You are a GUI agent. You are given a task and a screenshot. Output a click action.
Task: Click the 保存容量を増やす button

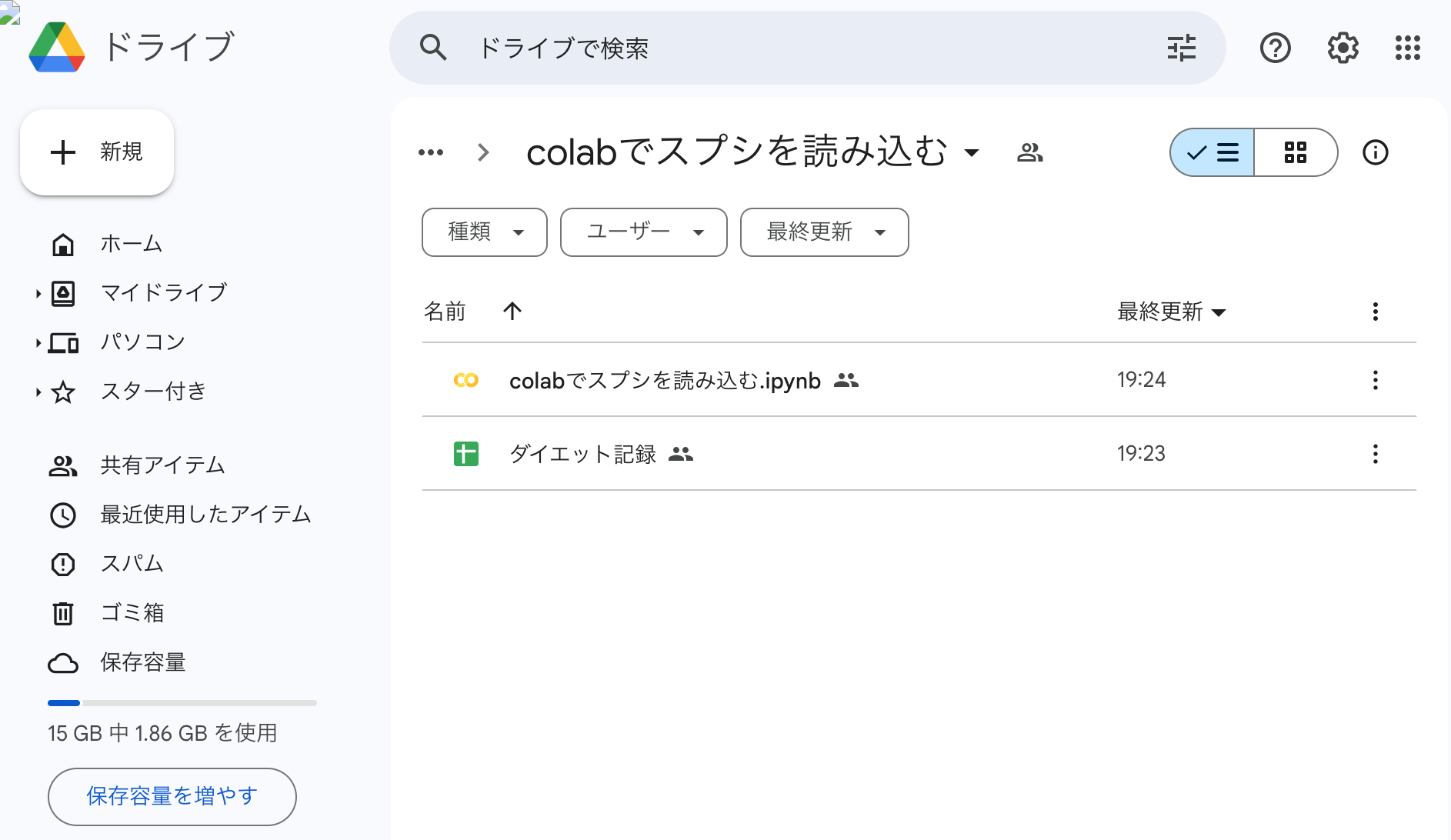point(172,796)
